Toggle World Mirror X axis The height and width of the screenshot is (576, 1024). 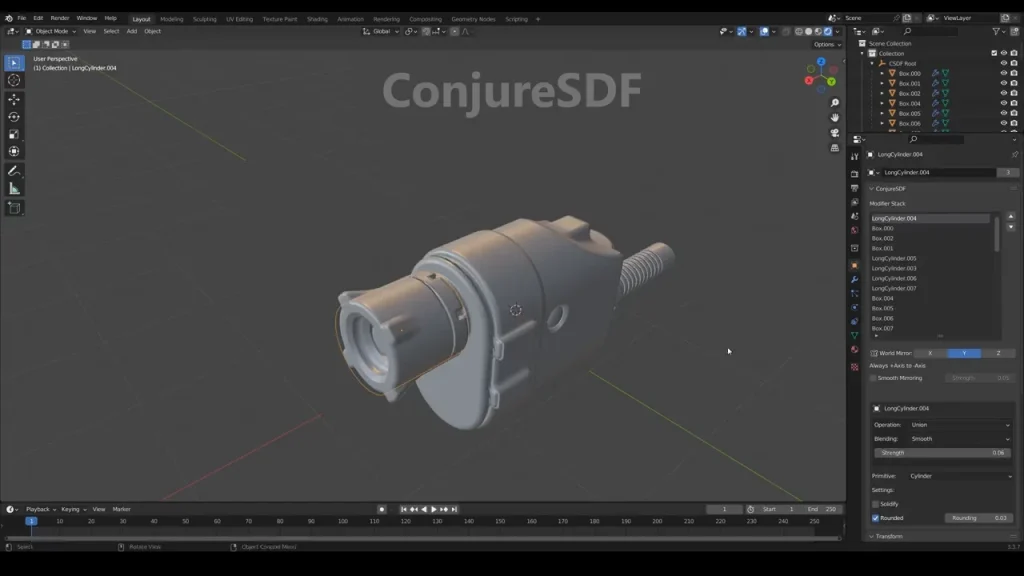tap(930, 353)
